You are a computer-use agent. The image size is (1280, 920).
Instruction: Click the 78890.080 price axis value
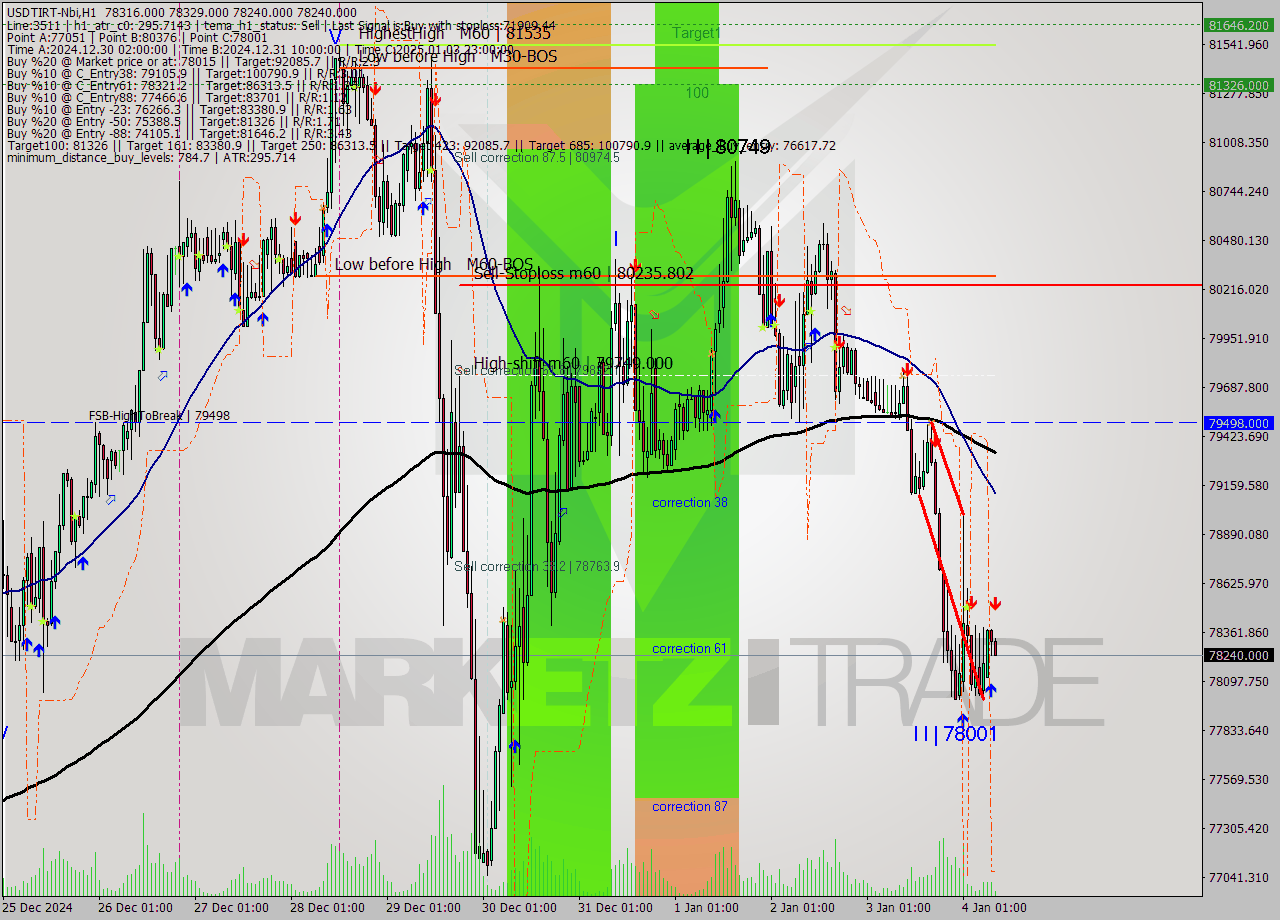pyautogui.click(x=1239, y=534)
